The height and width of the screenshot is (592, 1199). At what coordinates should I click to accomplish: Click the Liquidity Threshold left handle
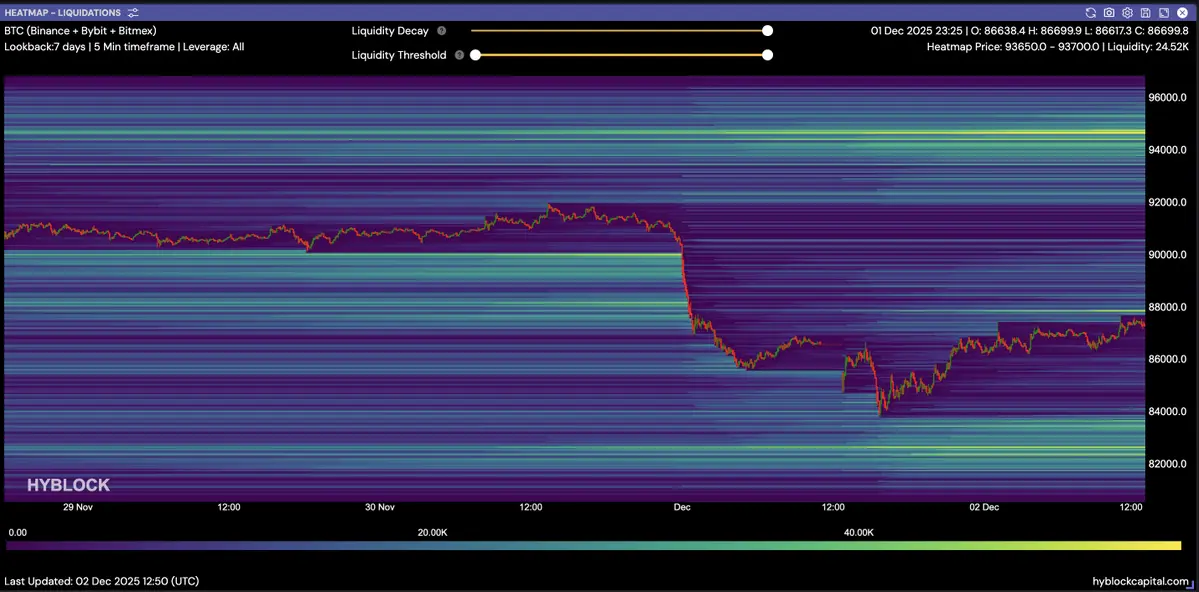[476, 55]
